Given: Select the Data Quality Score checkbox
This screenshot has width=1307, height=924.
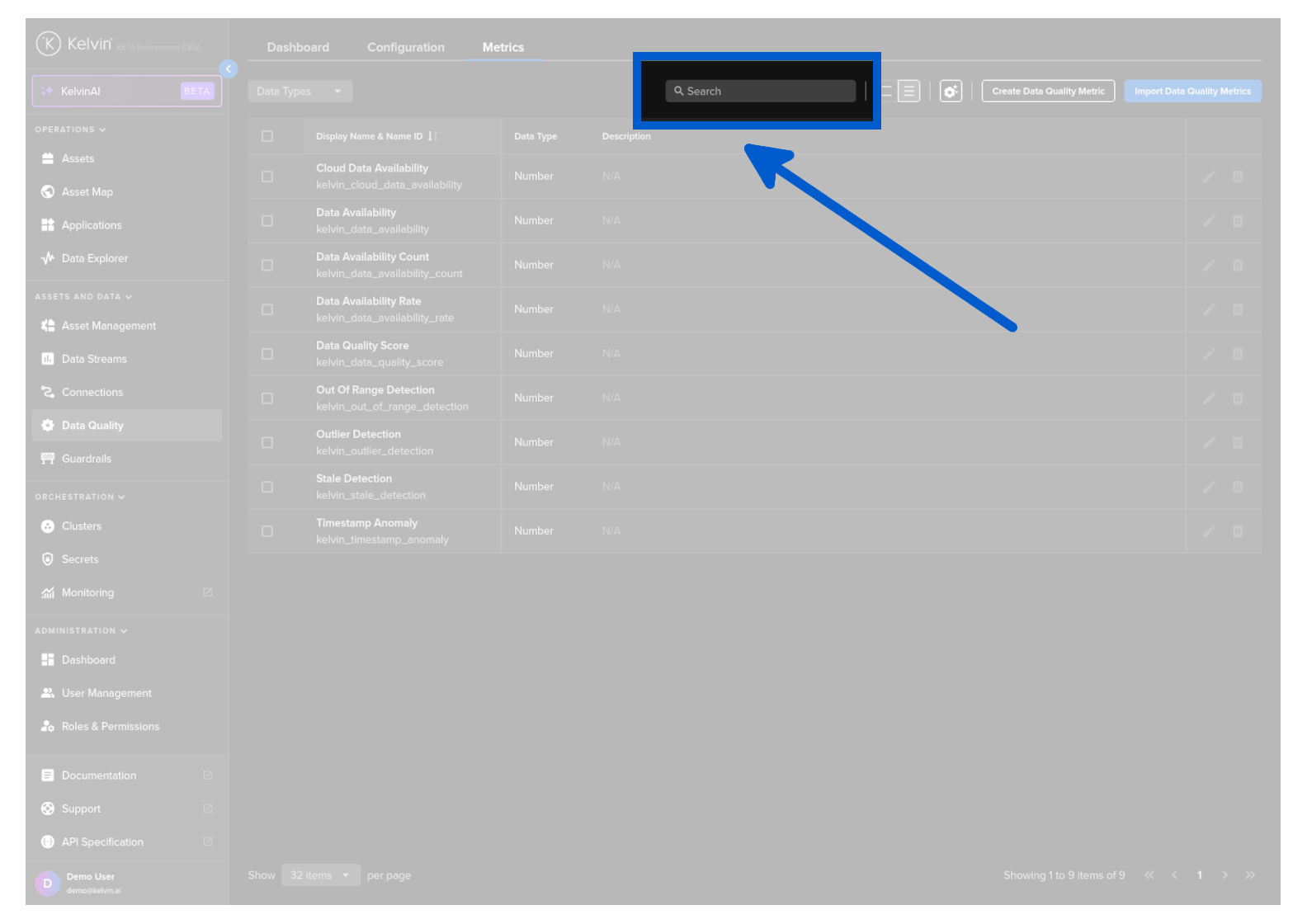Looking at the screenshot, I should pyautogui.click(x=267, y=354).
